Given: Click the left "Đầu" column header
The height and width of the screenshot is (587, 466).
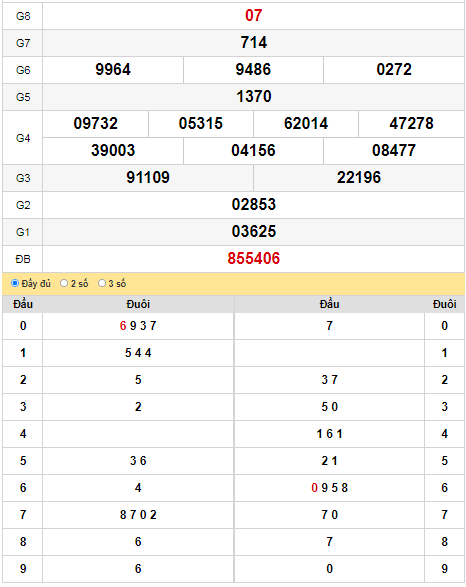Looking at the screenshot, I should pyautogui.click(x=23, y=304).
